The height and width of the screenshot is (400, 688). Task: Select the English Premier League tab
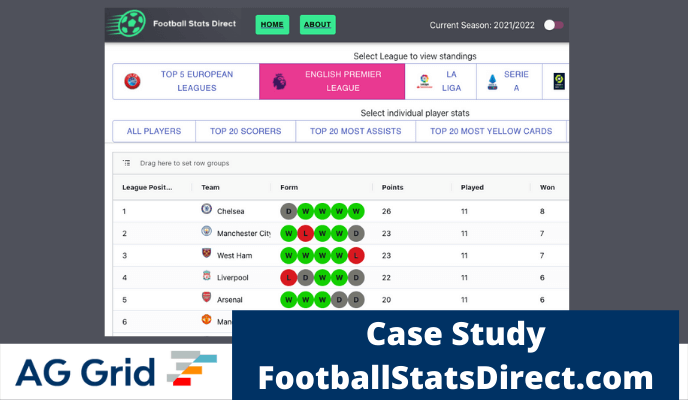point(332,81)
